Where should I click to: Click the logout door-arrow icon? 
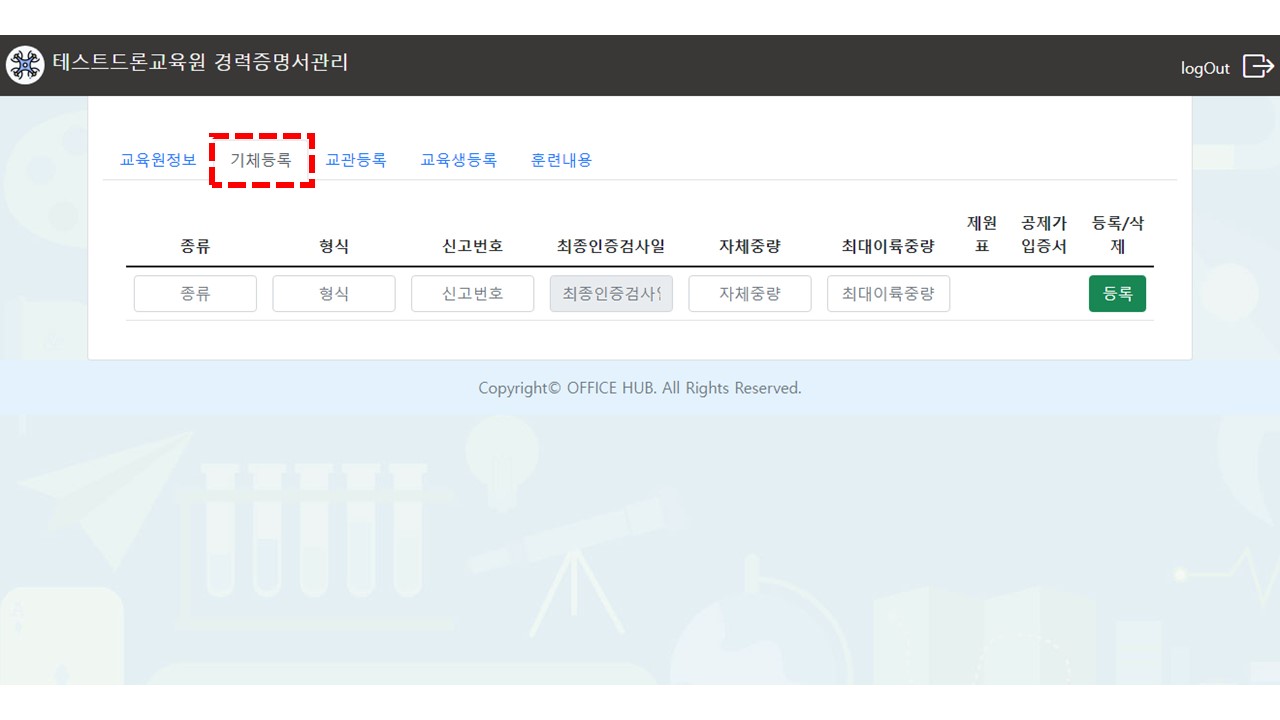tap(1258, 67)
